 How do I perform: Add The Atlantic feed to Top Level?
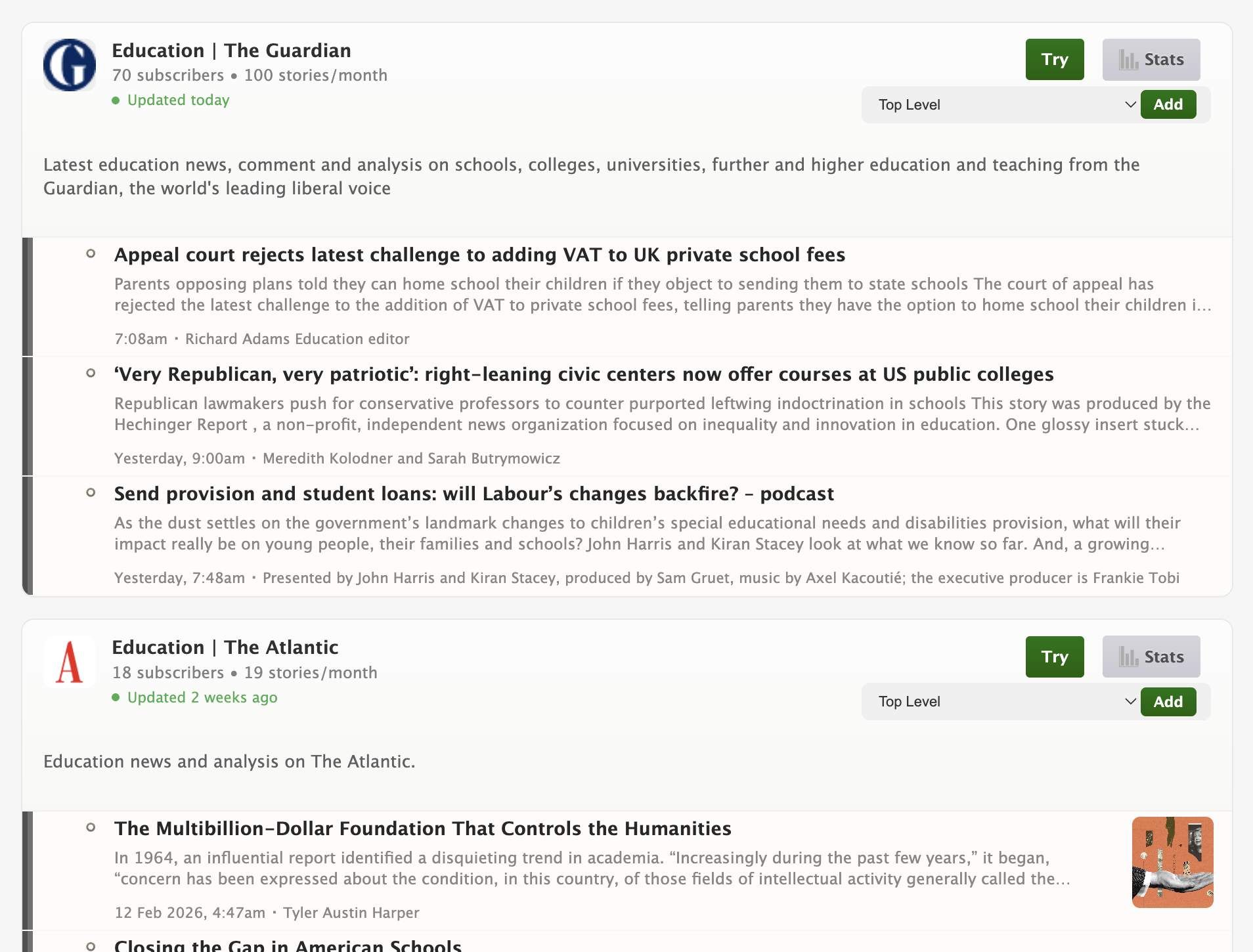click(1168, 702)
